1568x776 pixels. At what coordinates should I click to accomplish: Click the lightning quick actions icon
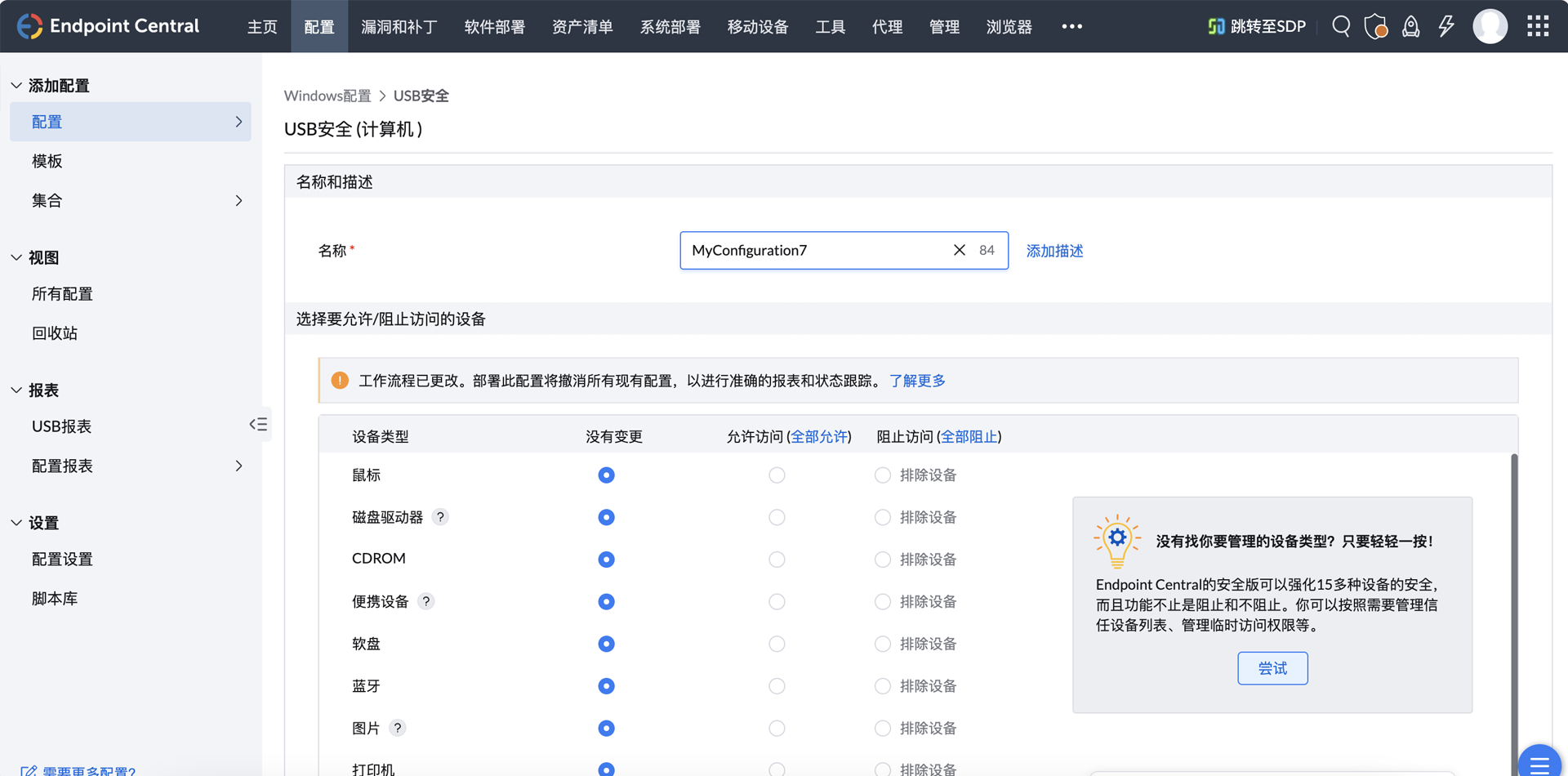coord(1446,26)
